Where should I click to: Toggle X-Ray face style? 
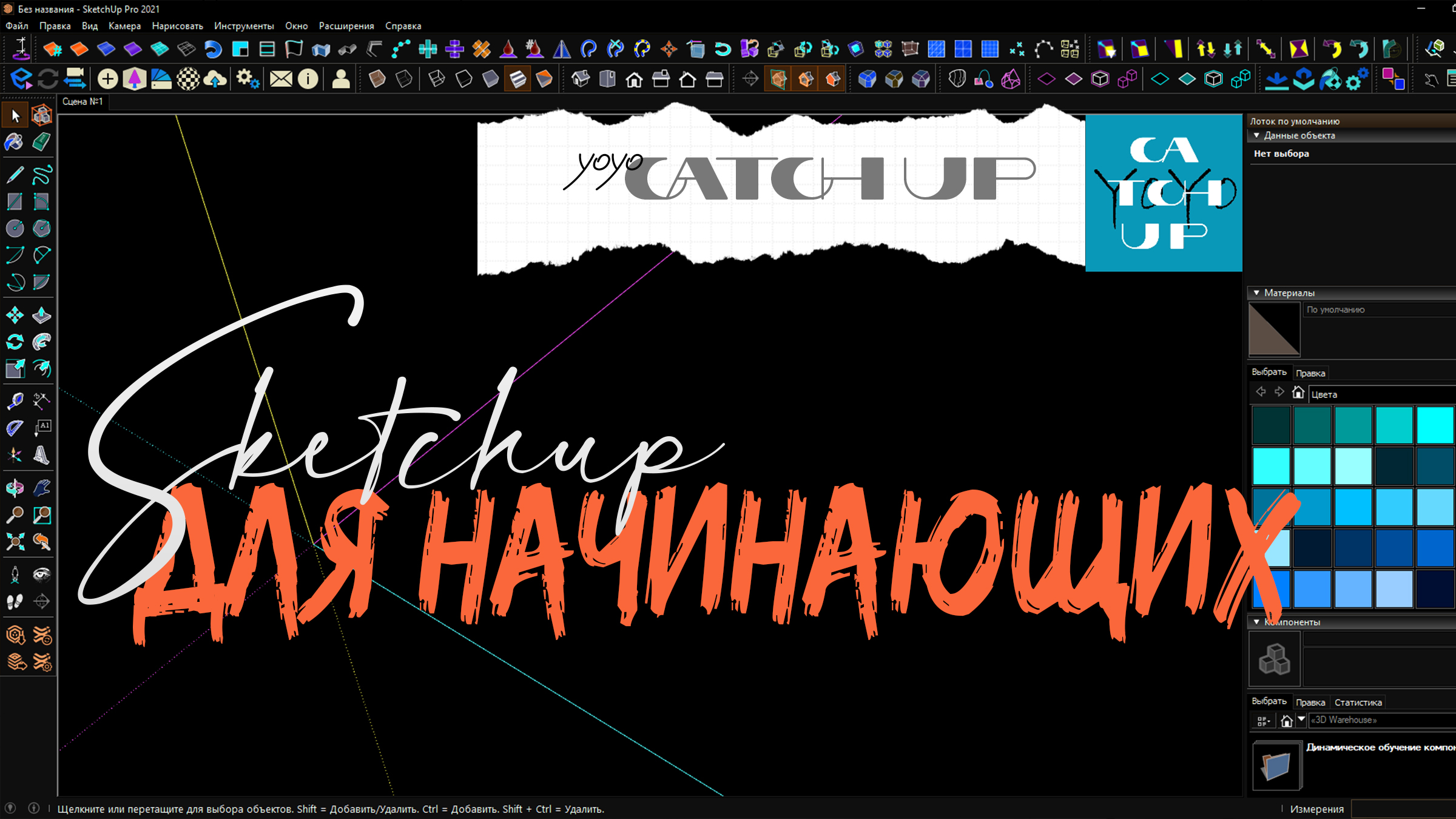pos(377,79)
